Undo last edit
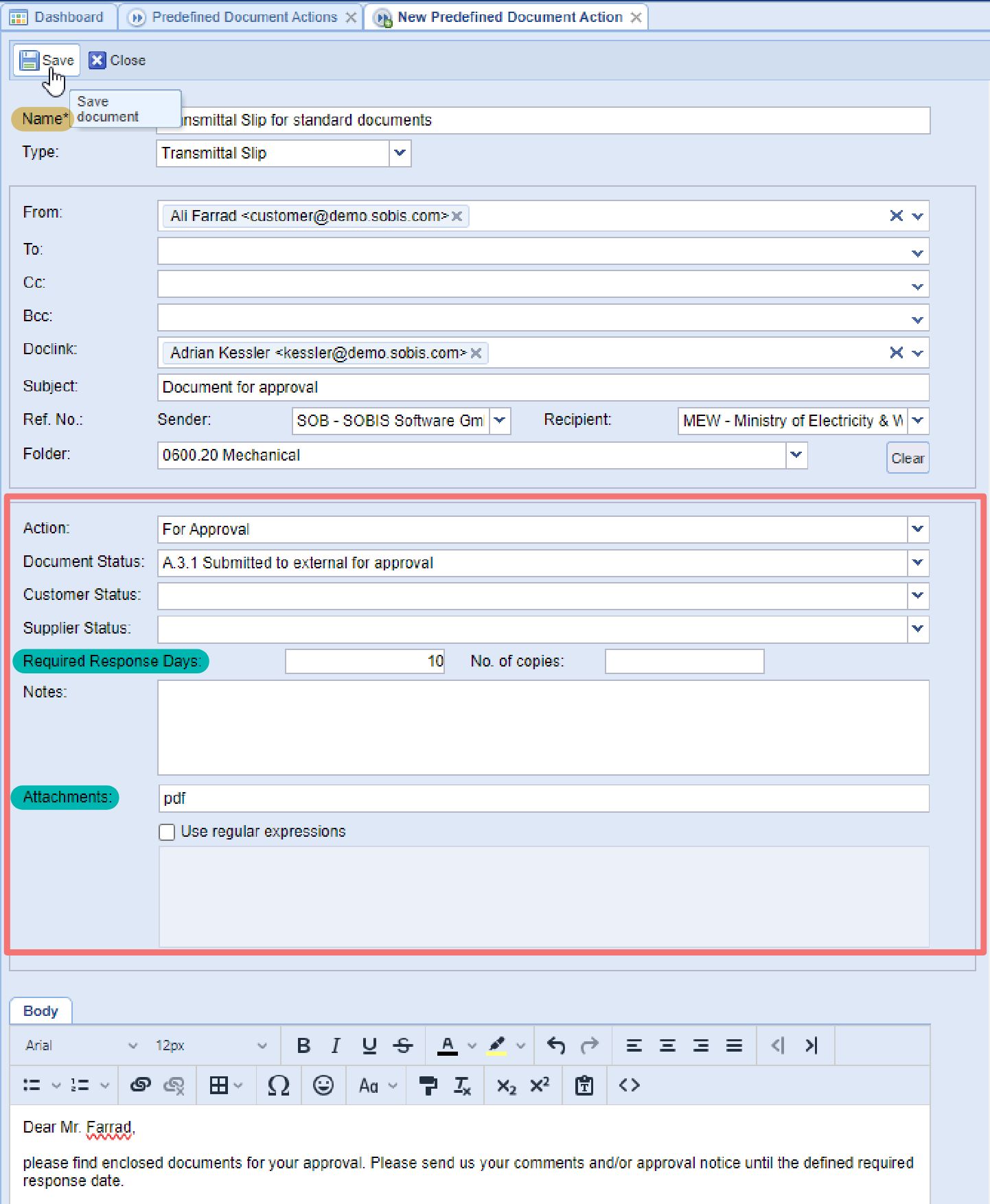Viewport: 990px width, 1204px height. pyautogui.click(x=556, y=1045)
